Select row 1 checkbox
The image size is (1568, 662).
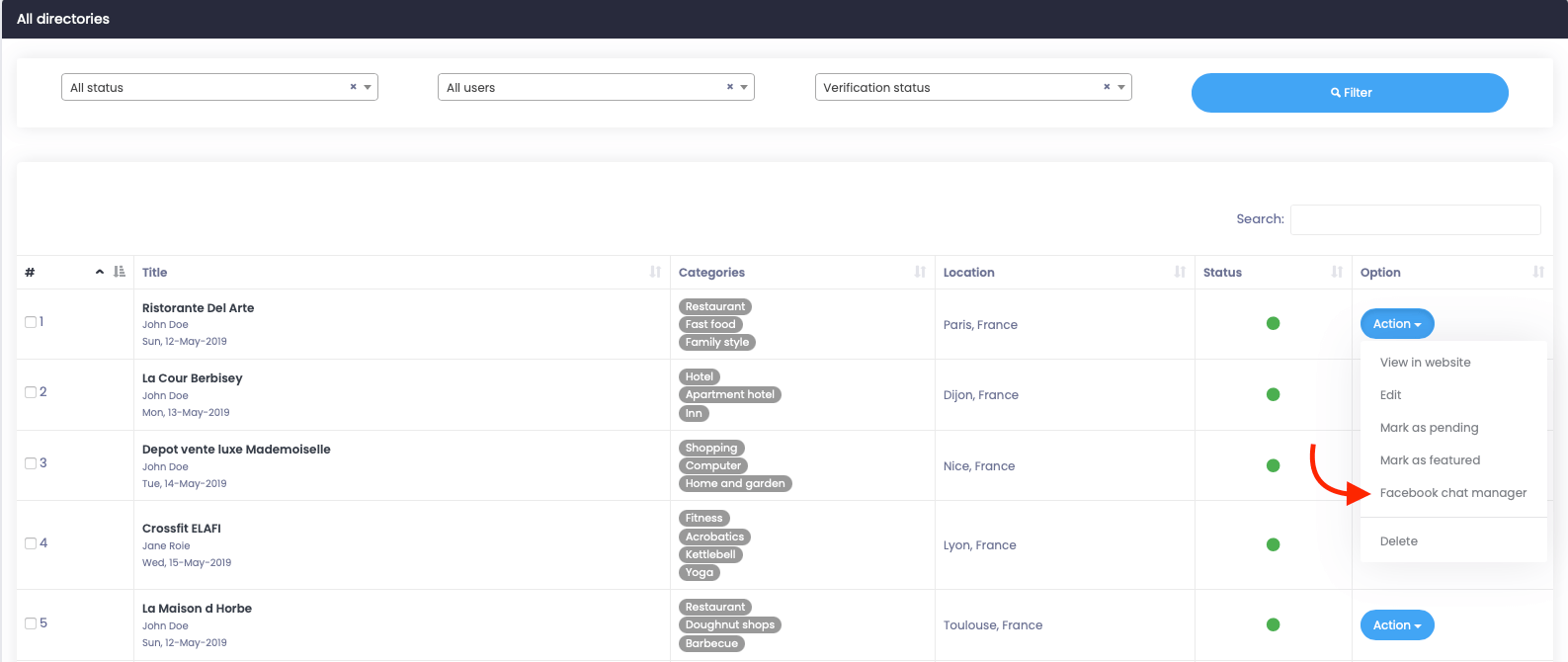31,322
